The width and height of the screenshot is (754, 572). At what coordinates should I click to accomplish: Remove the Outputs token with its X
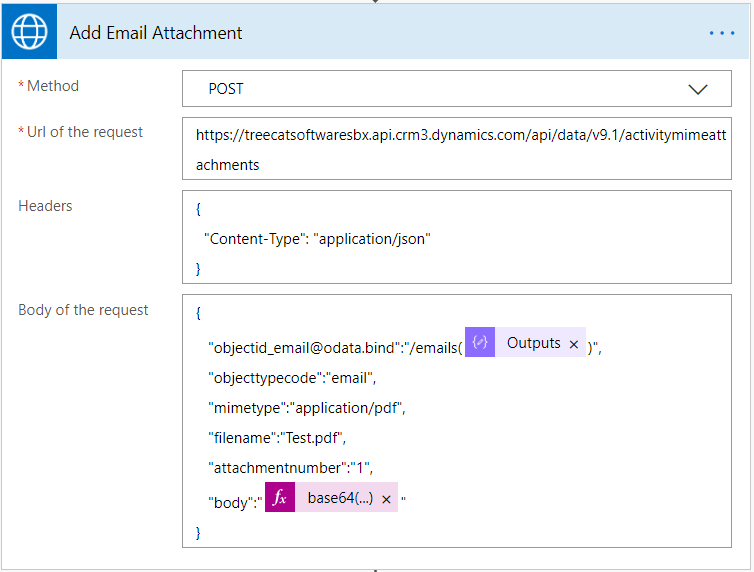[574, 344]
